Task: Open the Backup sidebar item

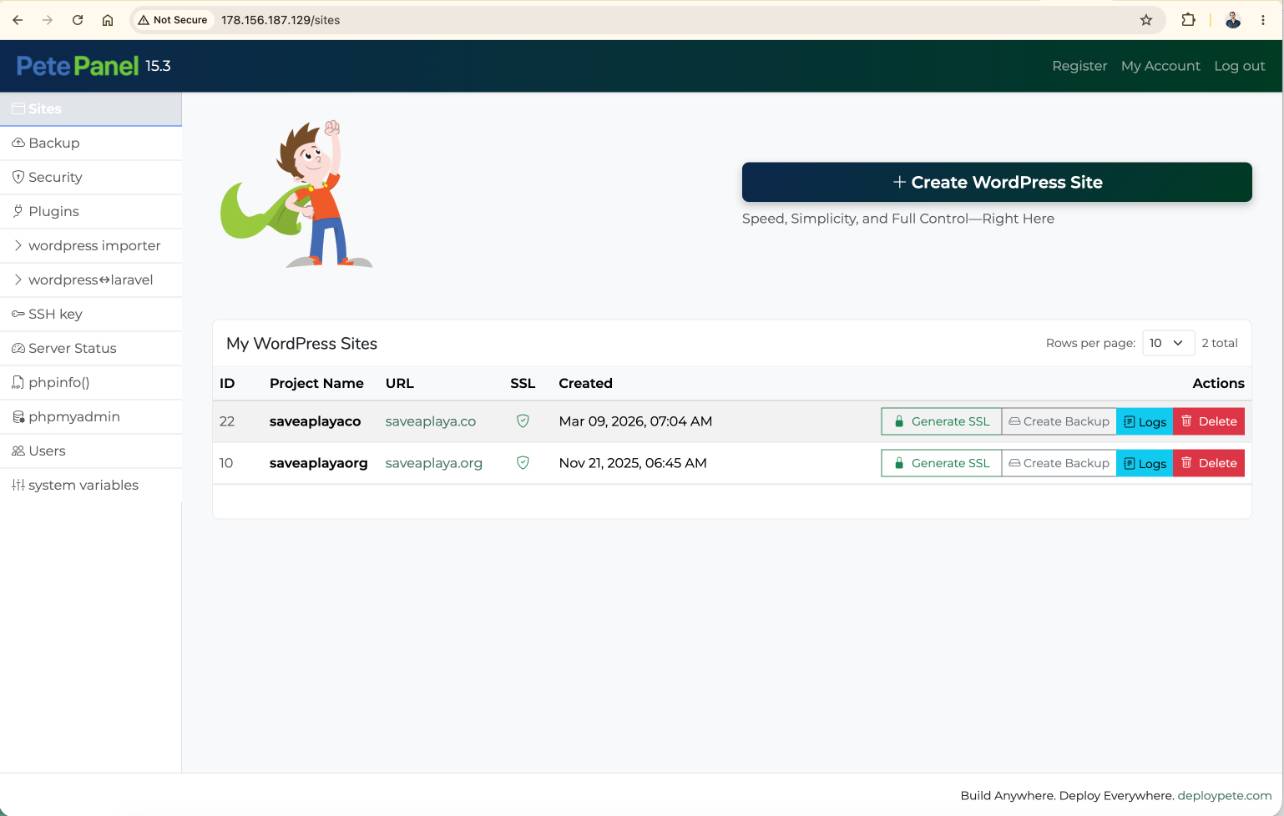Action: click(91, 143)
